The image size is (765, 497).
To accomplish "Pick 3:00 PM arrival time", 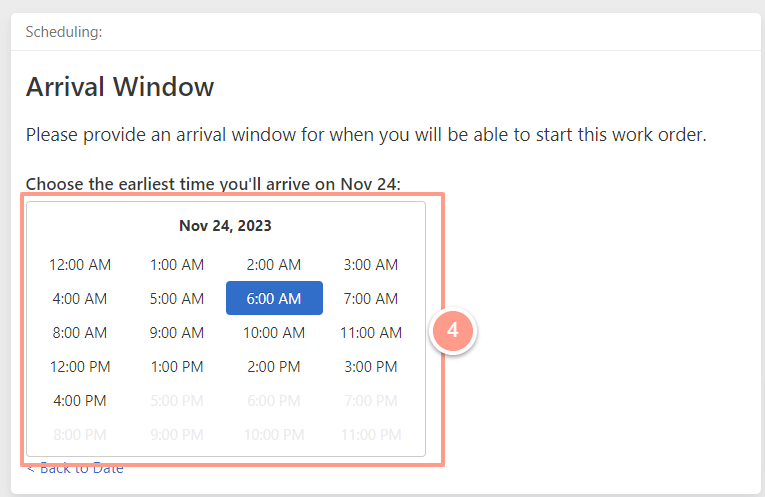I will click(371, 366).
